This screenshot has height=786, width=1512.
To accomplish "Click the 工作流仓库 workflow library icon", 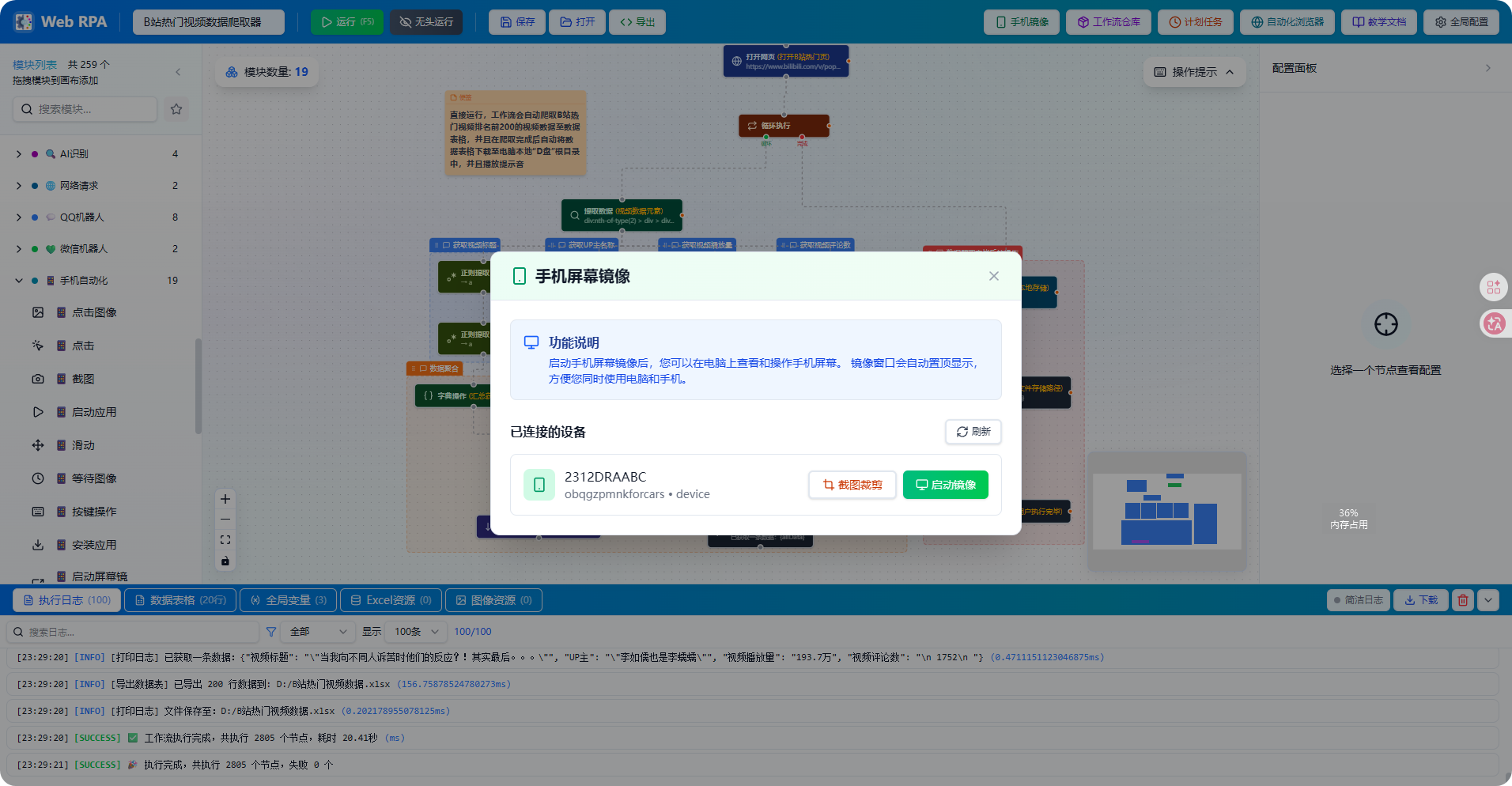I will coord(1108,21).
